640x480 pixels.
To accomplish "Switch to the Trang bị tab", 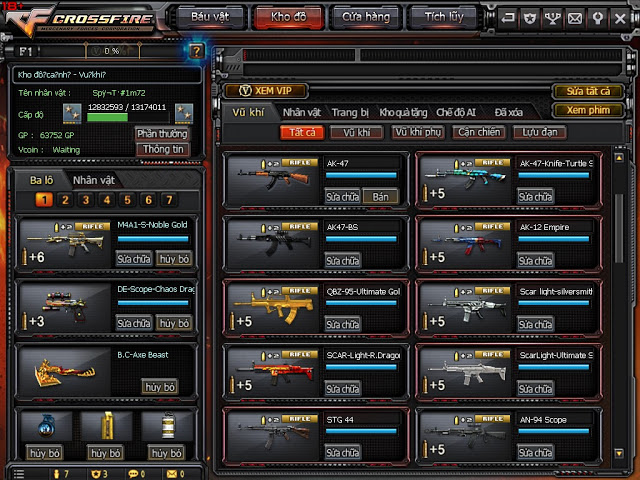I will point(350,112).
